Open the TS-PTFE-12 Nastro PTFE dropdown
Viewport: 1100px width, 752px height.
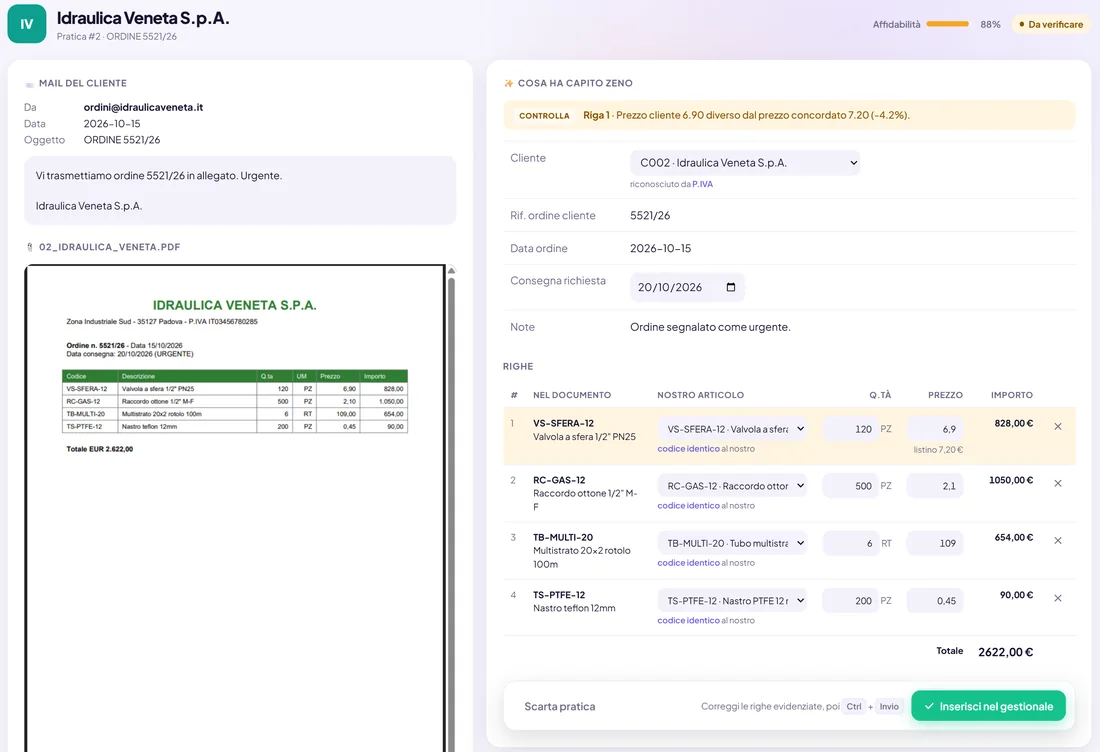tap(732, 601)
